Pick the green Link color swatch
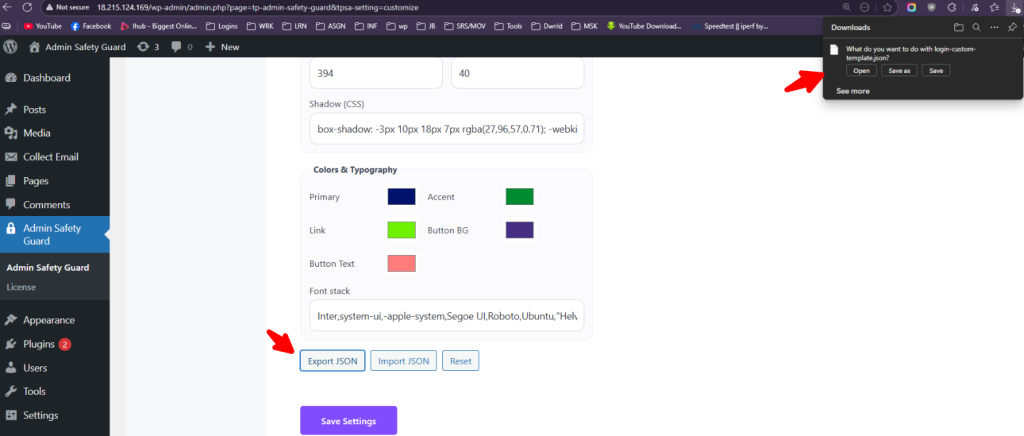Screen dimensions: 1024x436 point(401,230)
